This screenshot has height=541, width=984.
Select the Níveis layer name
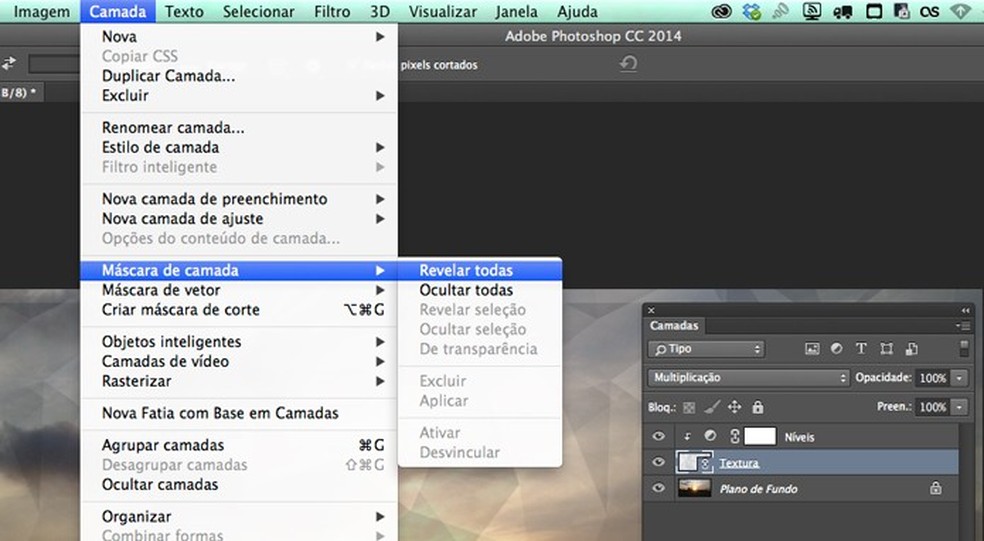[x=800, y=437]
